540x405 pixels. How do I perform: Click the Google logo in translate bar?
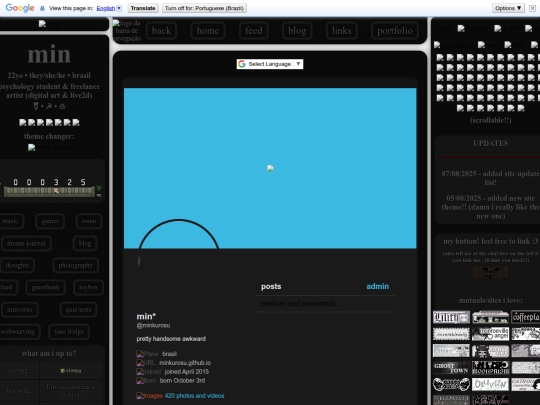[x=20, y=8]
